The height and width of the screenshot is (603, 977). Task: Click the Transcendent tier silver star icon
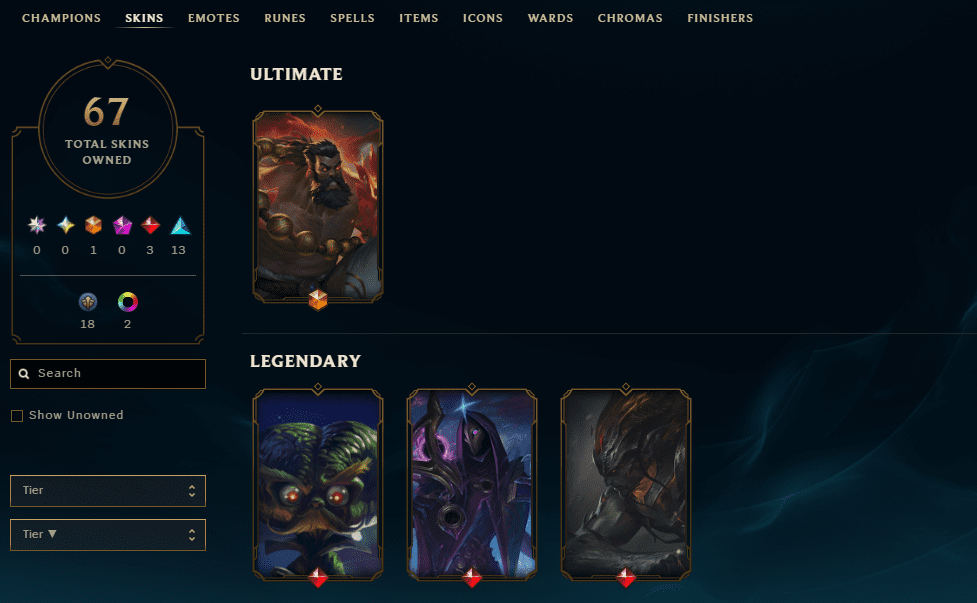pos(37,225)
